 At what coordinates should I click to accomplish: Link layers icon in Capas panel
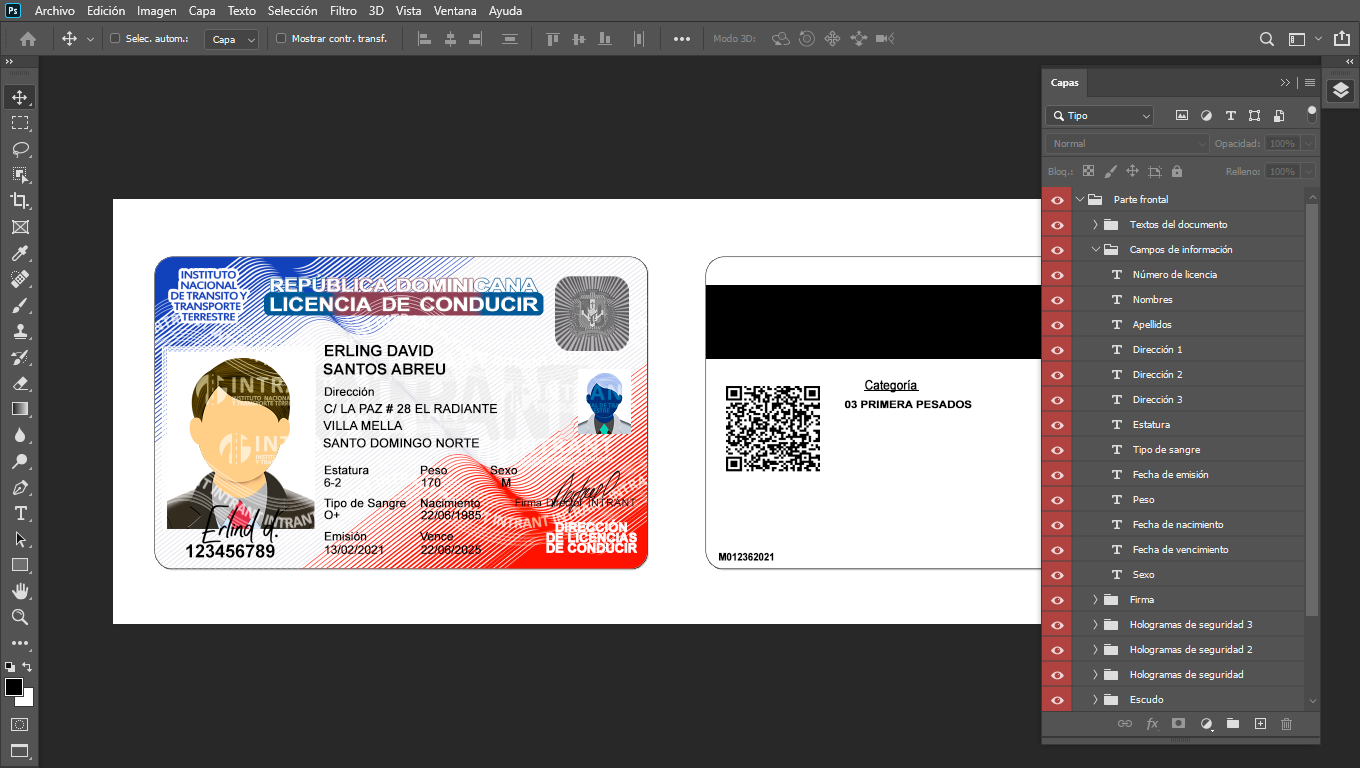1124,723
